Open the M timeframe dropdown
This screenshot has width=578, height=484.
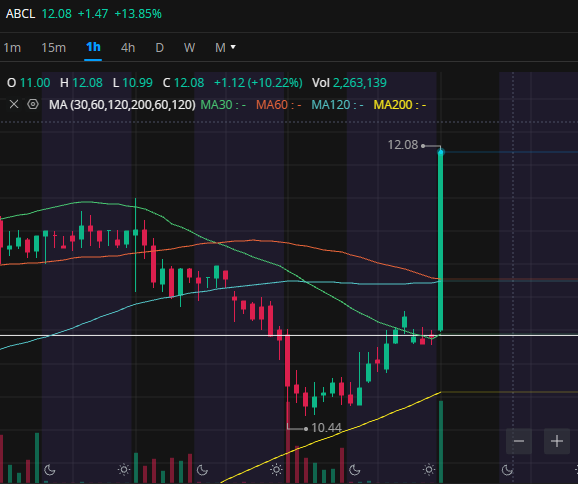[x=225, y=48]
